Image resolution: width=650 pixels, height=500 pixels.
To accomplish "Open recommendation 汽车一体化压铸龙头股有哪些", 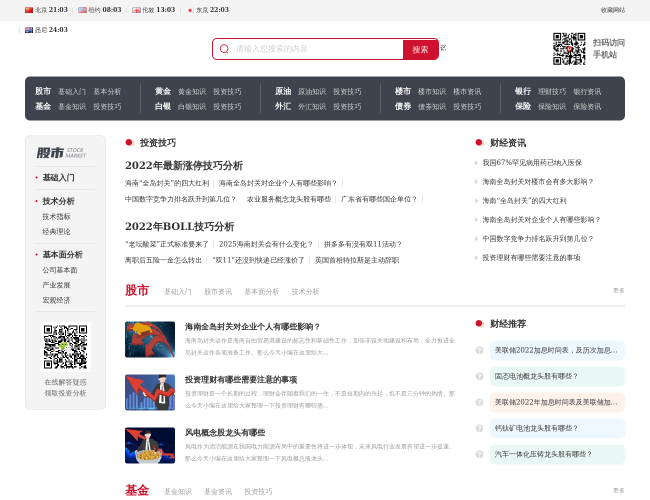I will pos(557,454).
